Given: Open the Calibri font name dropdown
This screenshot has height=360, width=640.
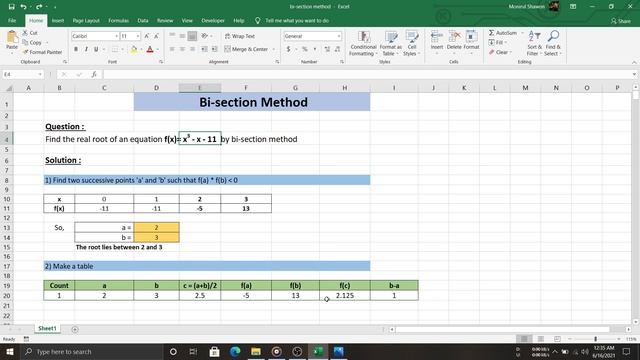Looking at the screenshot, I should 116,36.
